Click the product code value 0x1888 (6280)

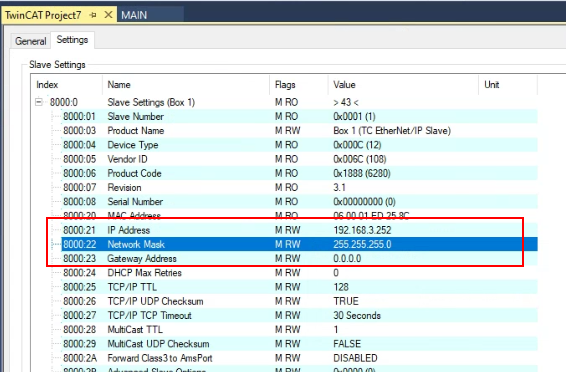362,173
